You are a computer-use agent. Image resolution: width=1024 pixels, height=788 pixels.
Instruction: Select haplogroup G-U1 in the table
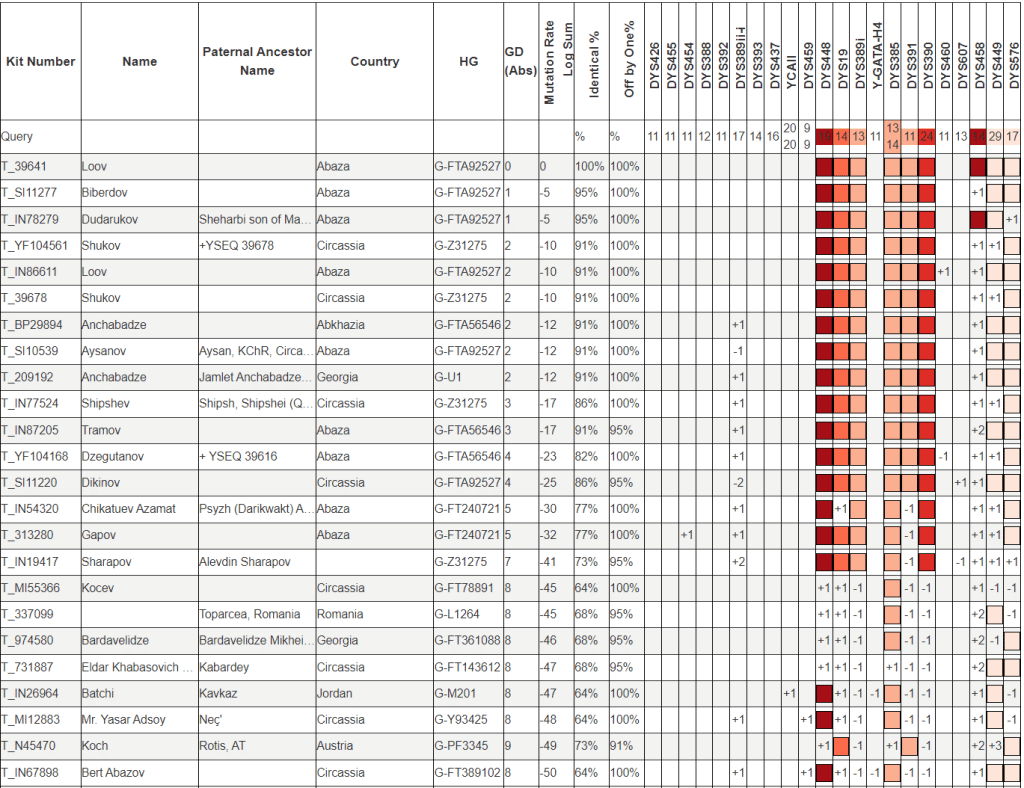[449, 377]
